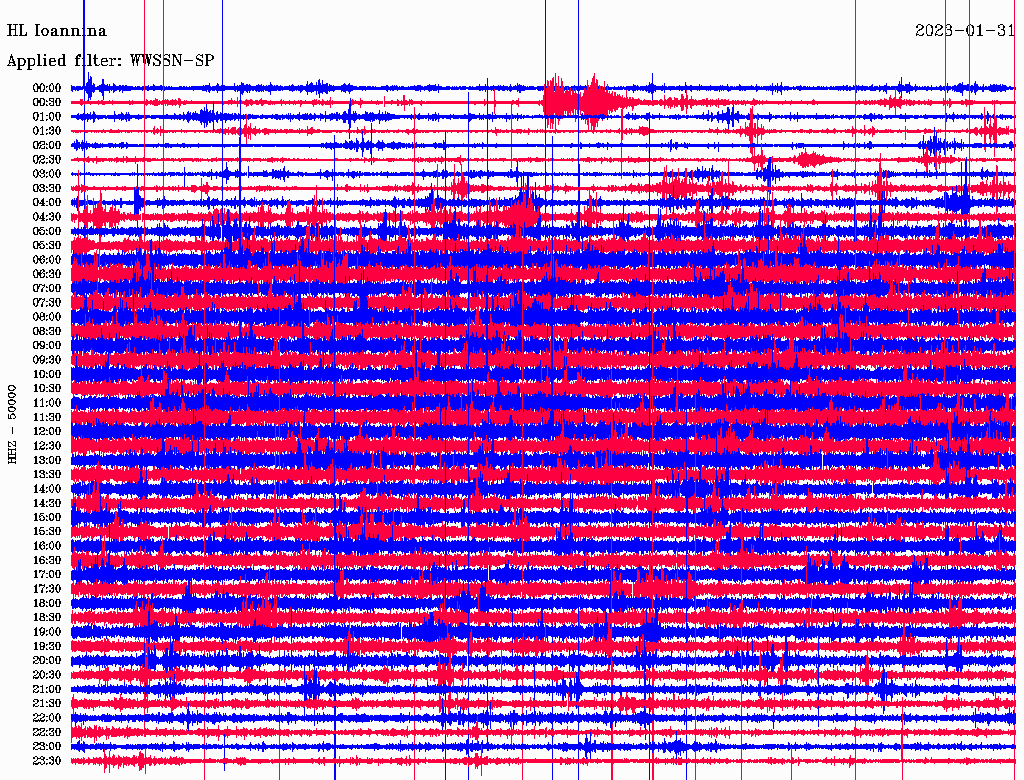
Task: Select the 06:30 time label
Action: tap(47, 274)
